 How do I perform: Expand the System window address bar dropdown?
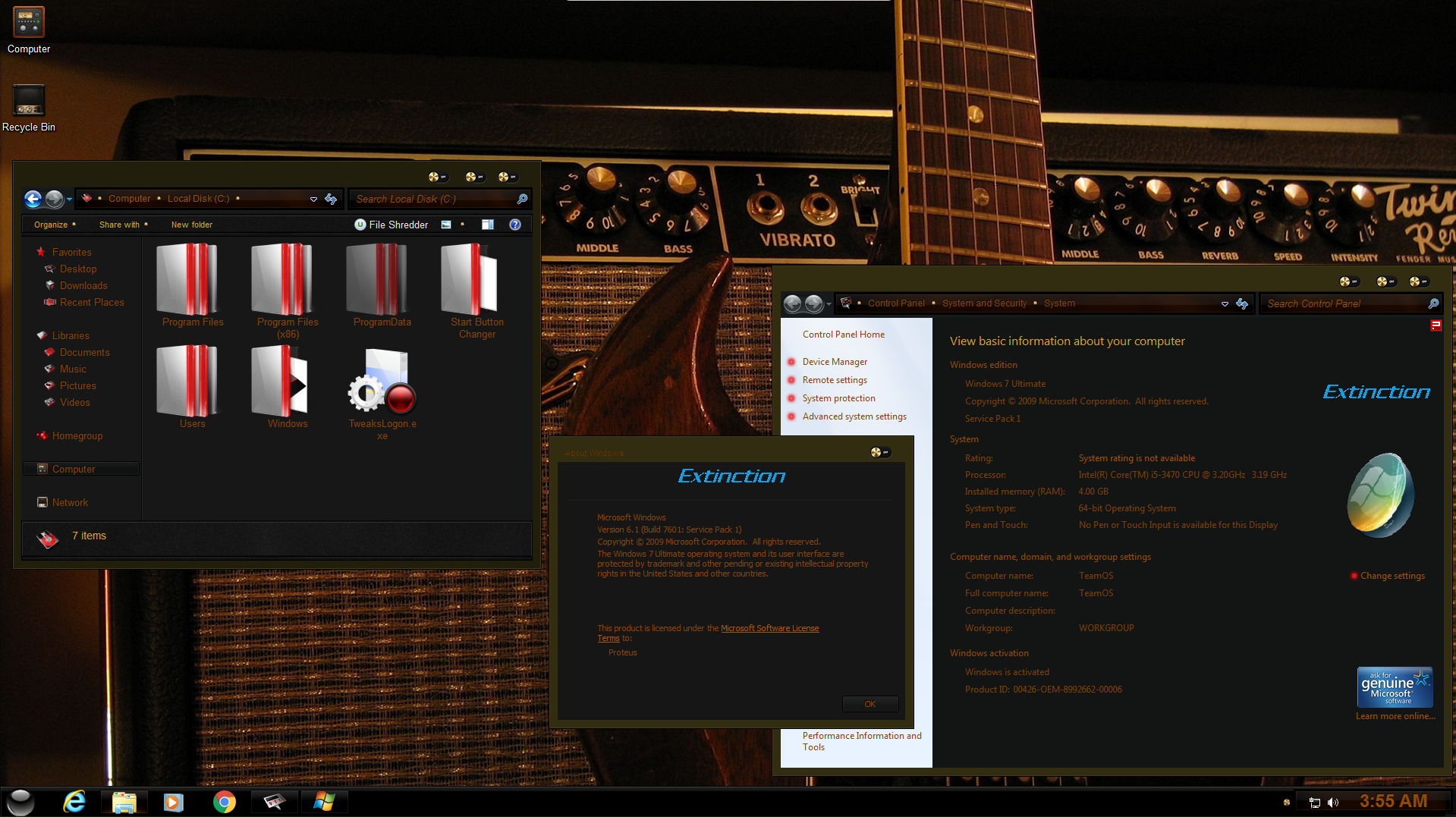(1225, 303)
